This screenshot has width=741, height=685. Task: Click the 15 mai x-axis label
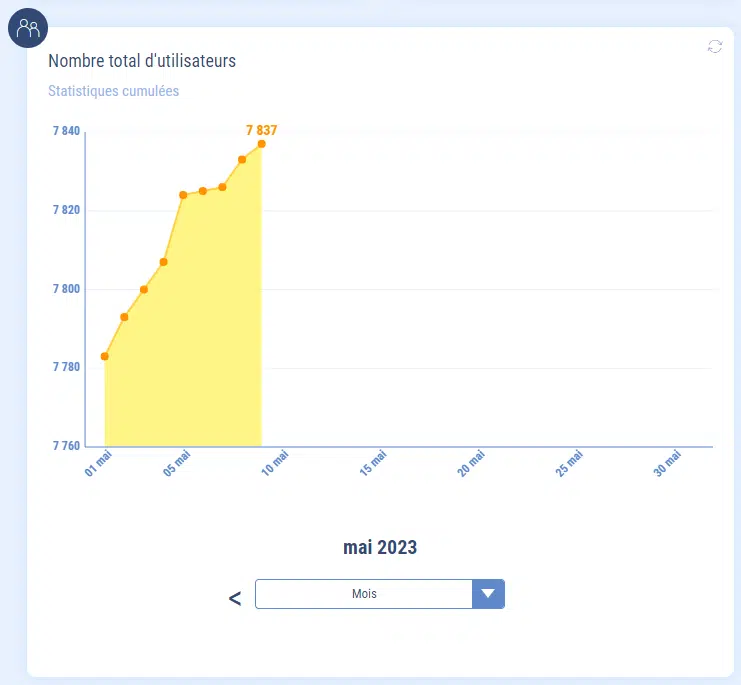[371, 463]
